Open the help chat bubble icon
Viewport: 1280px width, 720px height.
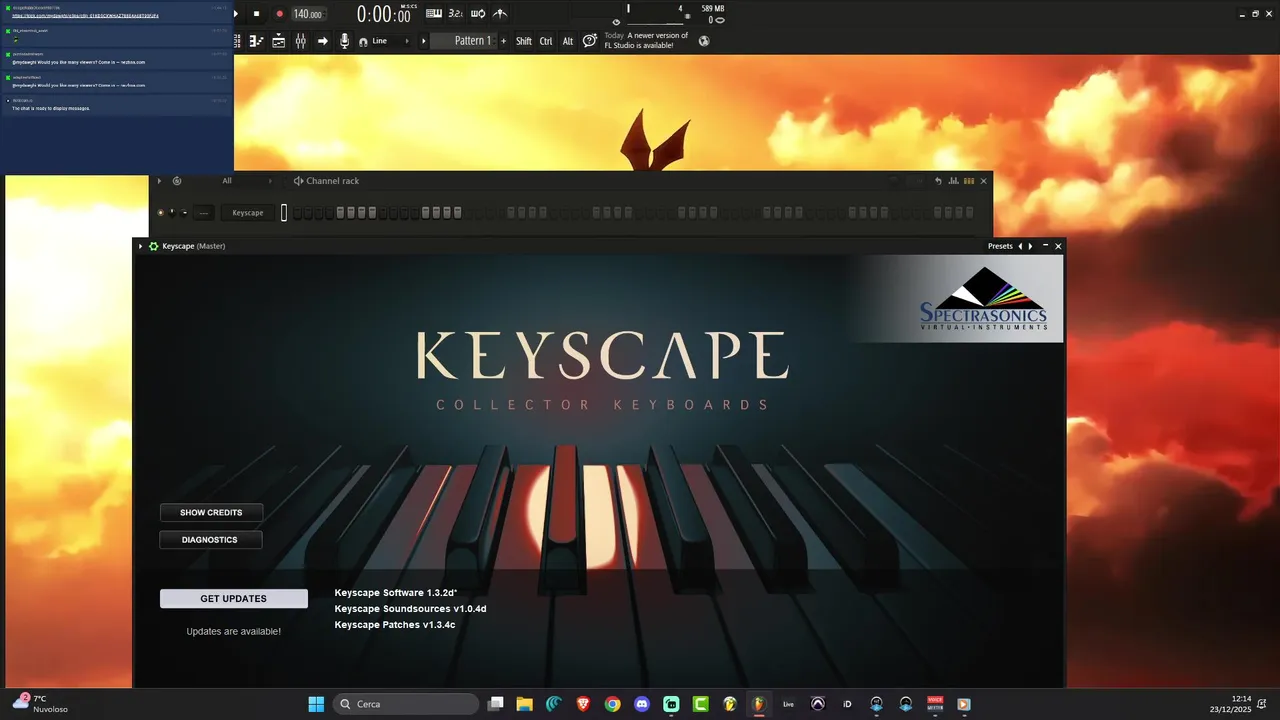pos(590,40)
